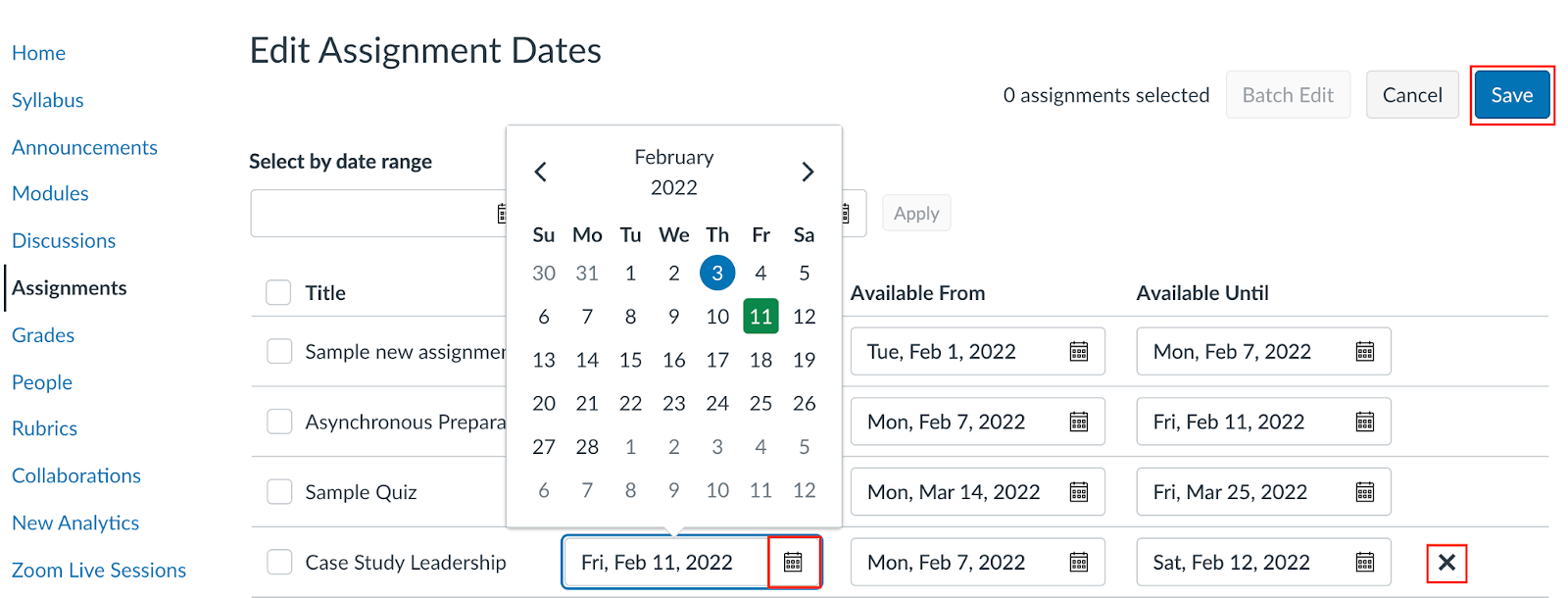Open Grades in course navigation
Image resolution: width=1568 pixels, height=598 pixels.
pos(43,335)
